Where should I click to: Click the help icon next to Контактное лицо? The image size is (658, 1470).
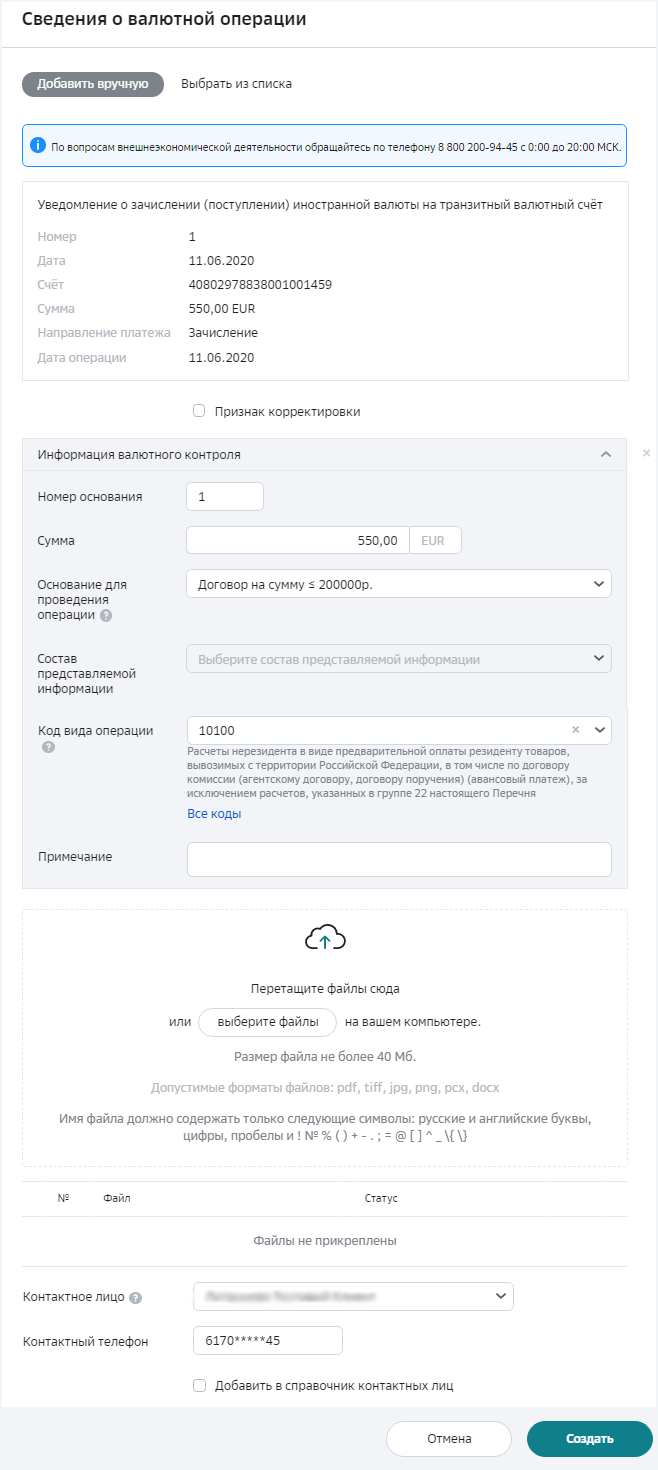[136, 1298]
